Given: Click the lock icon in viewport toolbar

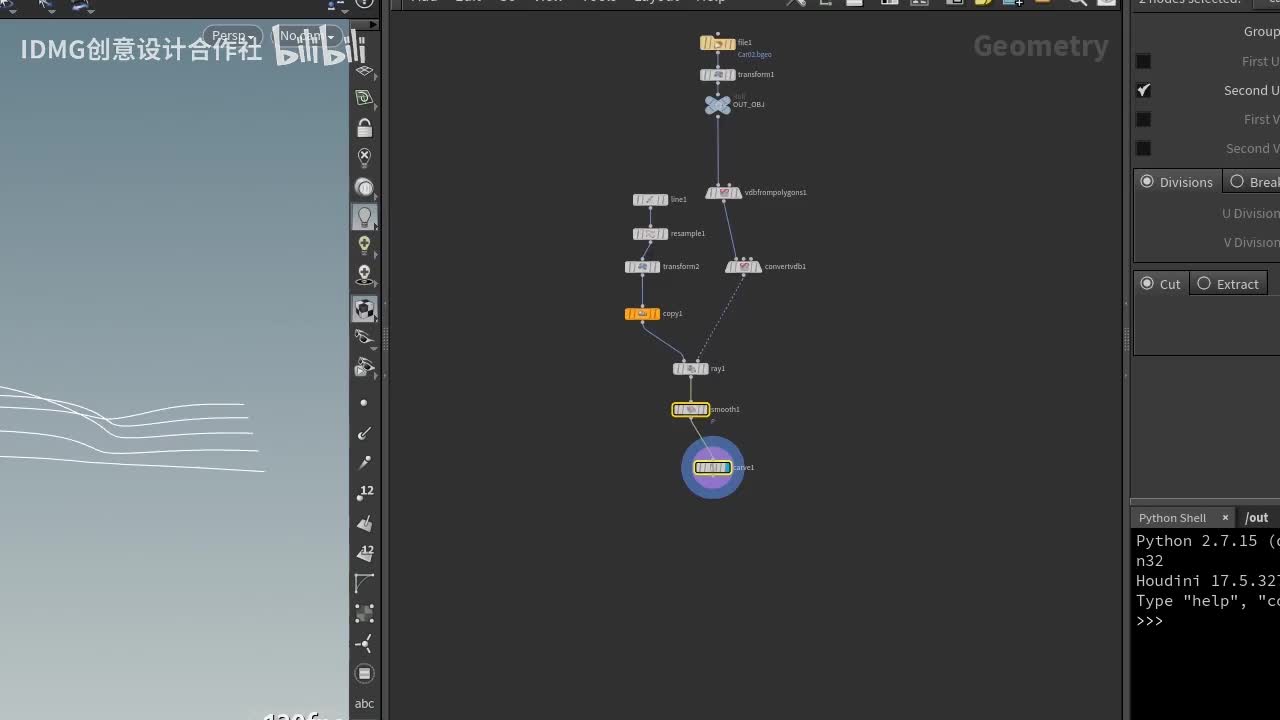Looking at the screenshot, I should pos(364,128).
